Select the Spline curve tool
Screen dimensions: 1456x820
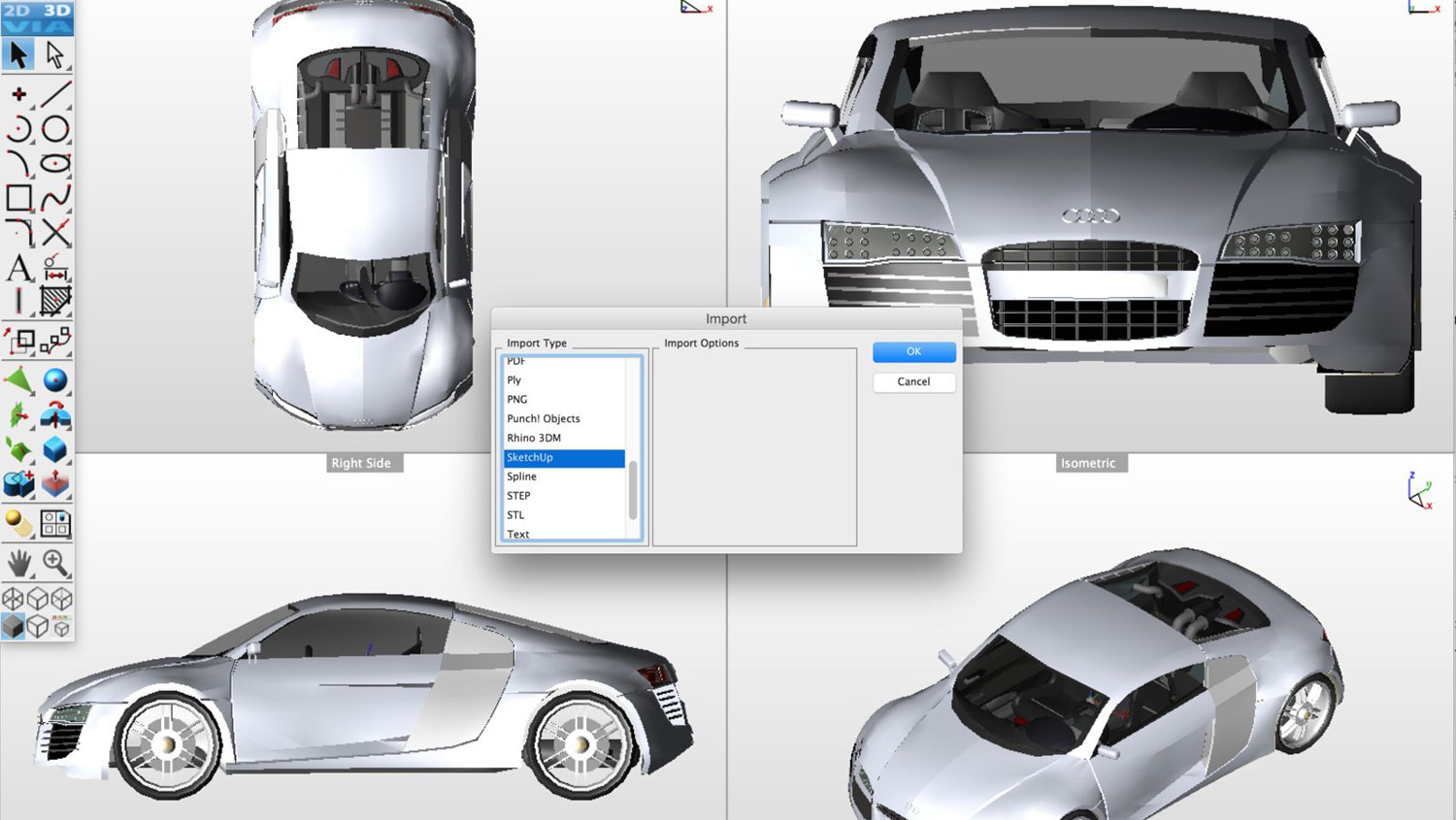coord(55,198)
